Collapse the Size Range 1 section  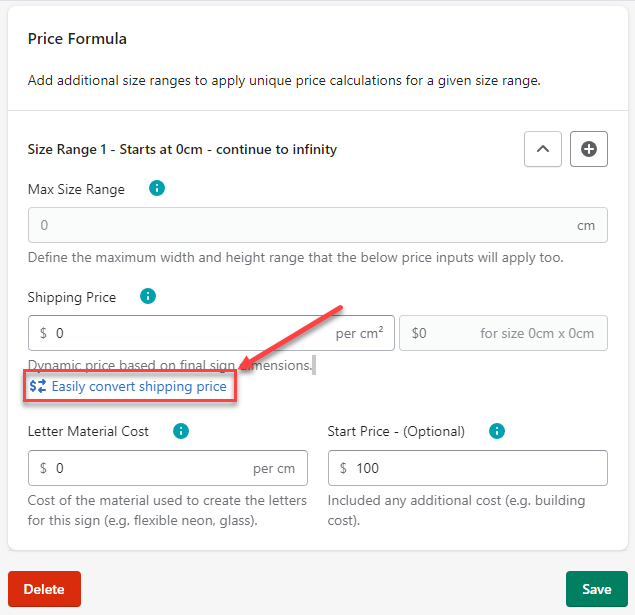click(543, 149)
